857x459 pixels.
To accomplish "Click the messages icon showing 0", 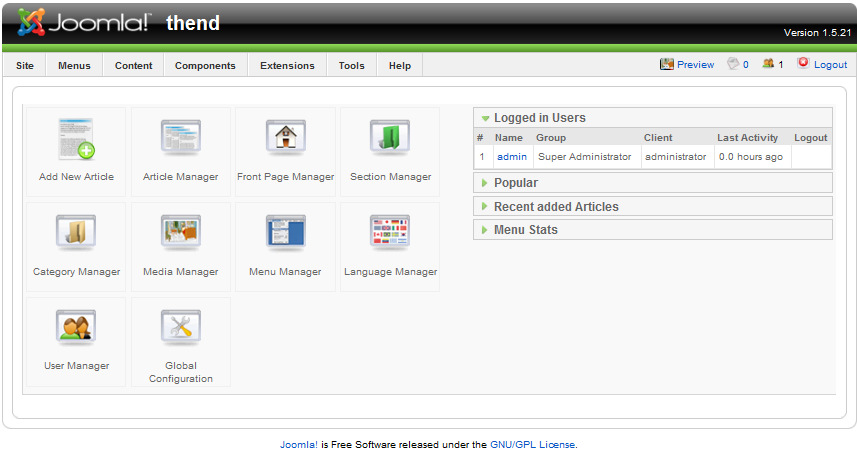I will tap(733, 64).
